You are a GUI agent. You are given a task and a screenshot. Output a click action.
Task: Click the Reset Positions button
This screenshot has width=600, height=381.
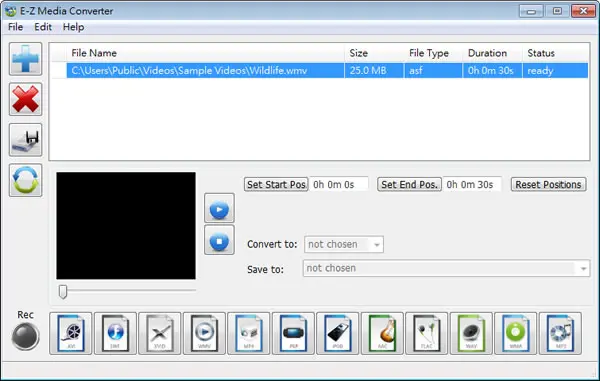pyautogui.click(x=548, y=184)
